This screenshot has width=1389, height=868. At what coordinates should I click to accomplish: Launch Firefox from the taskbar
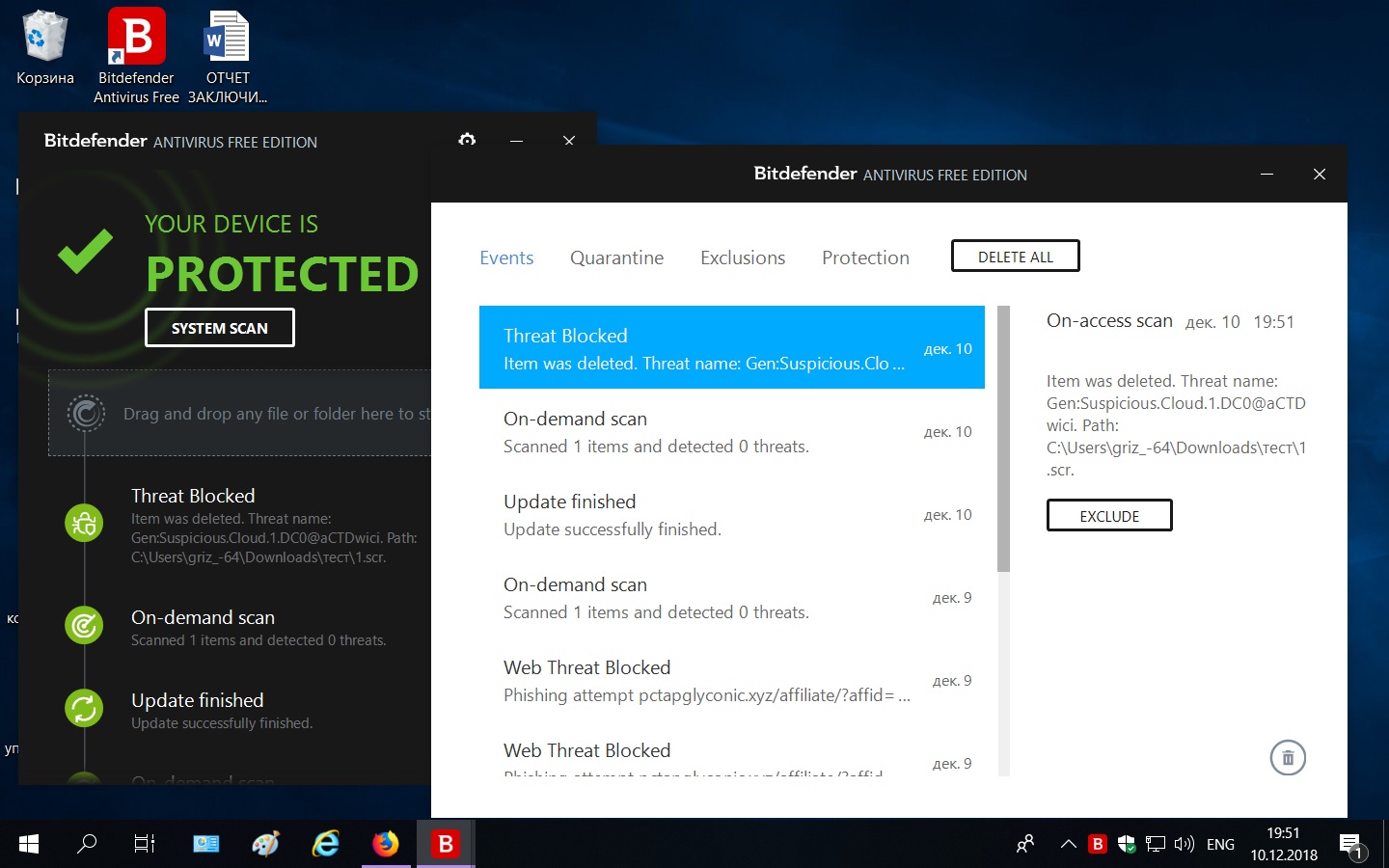pyautogui.click(x=386, y=844)
